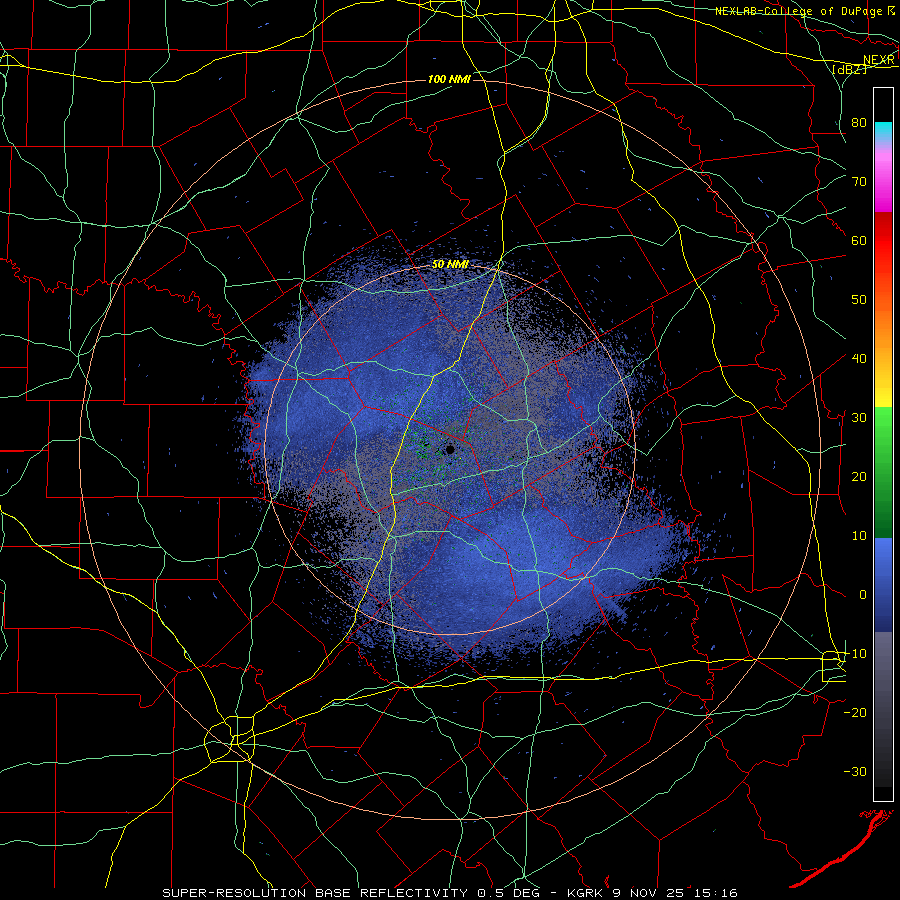Click the [dBZ] unit label

tap(849, 69)
